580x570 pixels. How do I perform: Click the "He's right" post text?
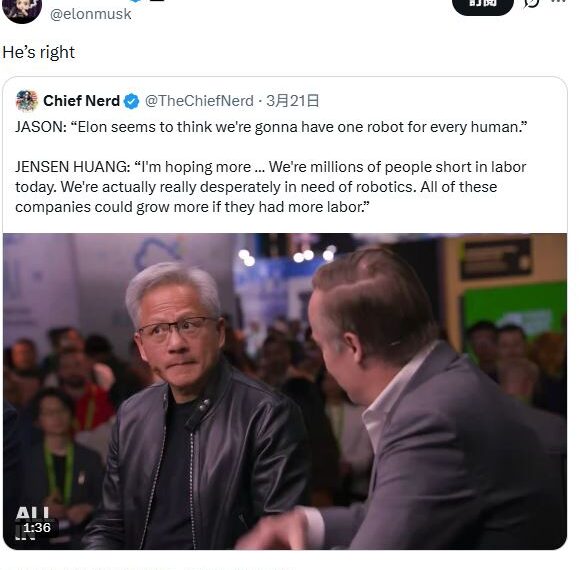pyautogui.click(x=38, y=52)
